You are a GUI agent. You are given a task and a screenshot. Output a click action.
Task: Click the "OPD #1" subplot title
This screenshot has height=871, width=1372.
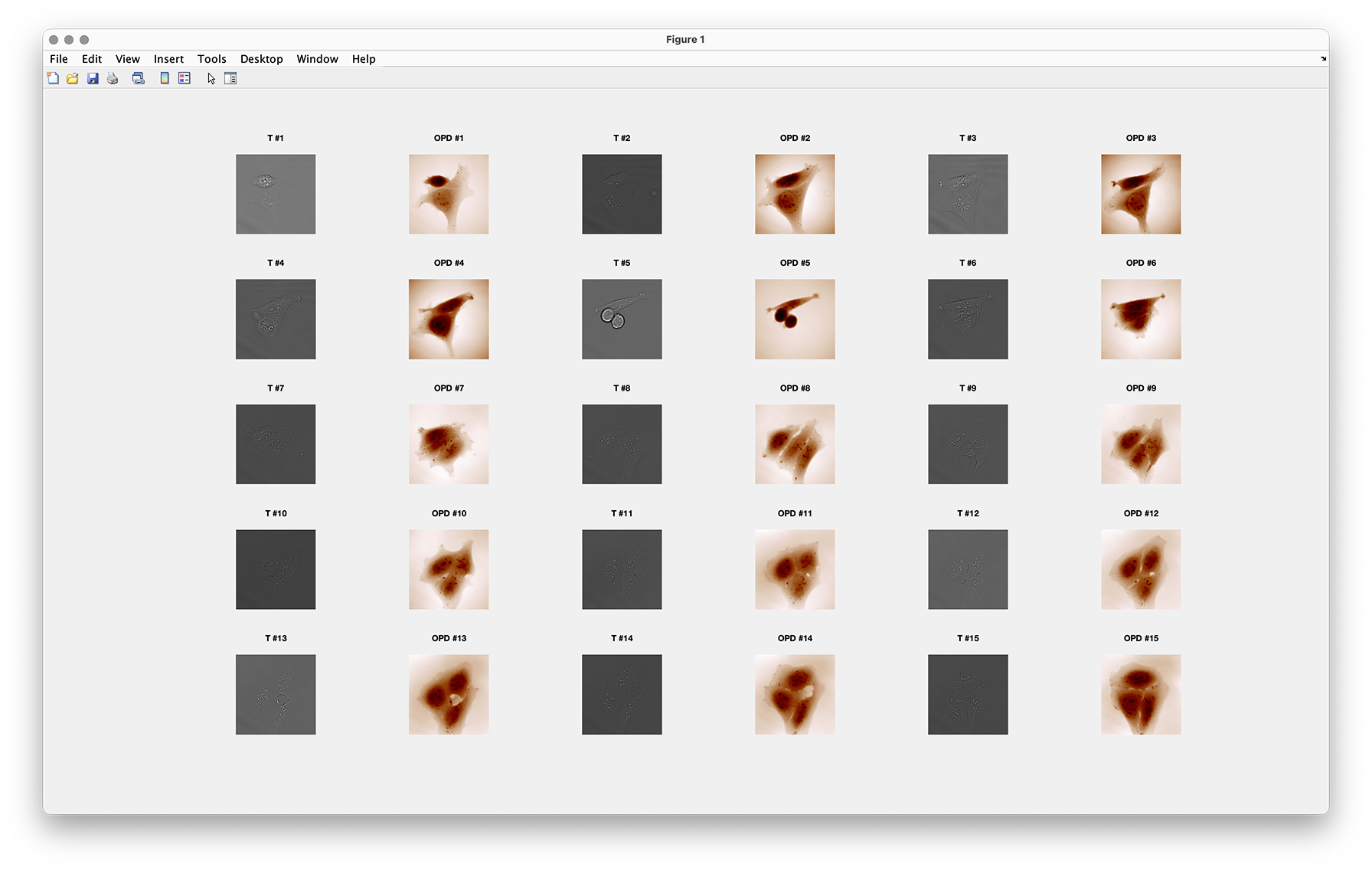(x=449, y=138)
